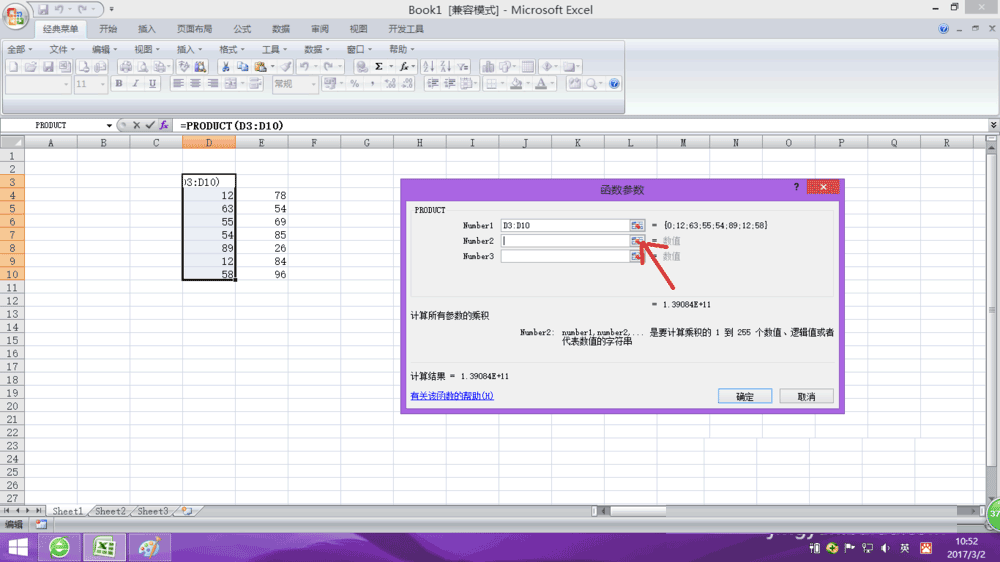Toggle underline formatting
The image size is (1000, 562).
[x=152, y=84]
